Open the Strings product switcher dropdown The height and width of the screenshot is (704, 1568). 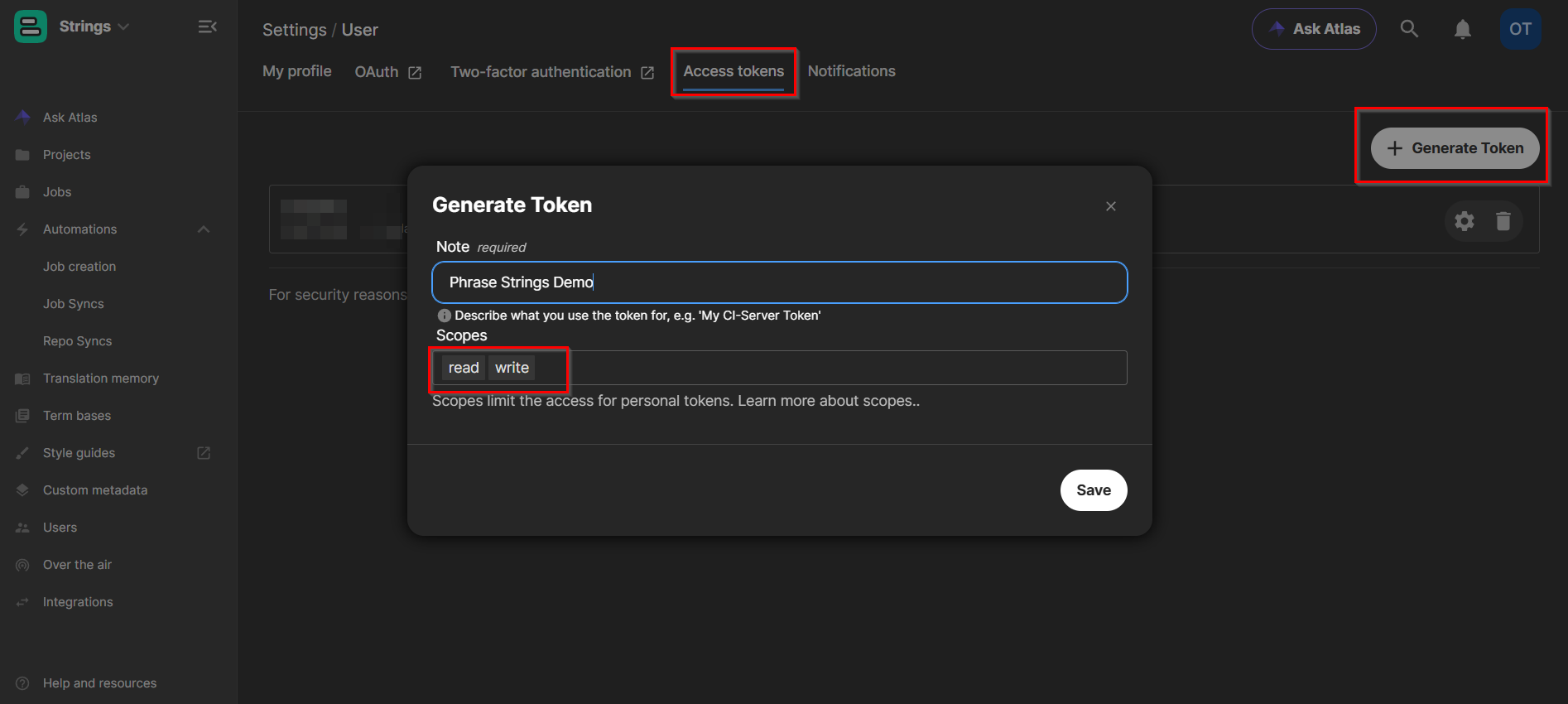click(x=94, y=27)
